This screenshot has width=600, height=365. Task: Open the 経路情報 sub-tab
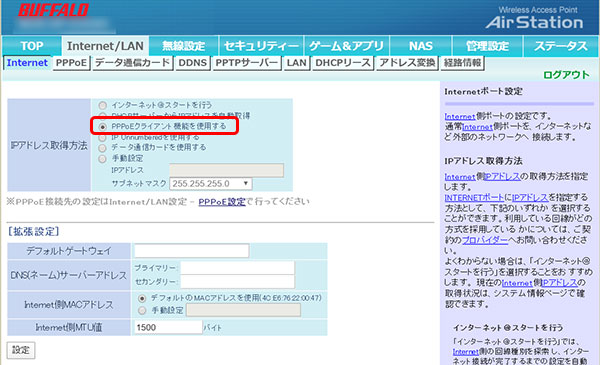[x=463, y=63]
